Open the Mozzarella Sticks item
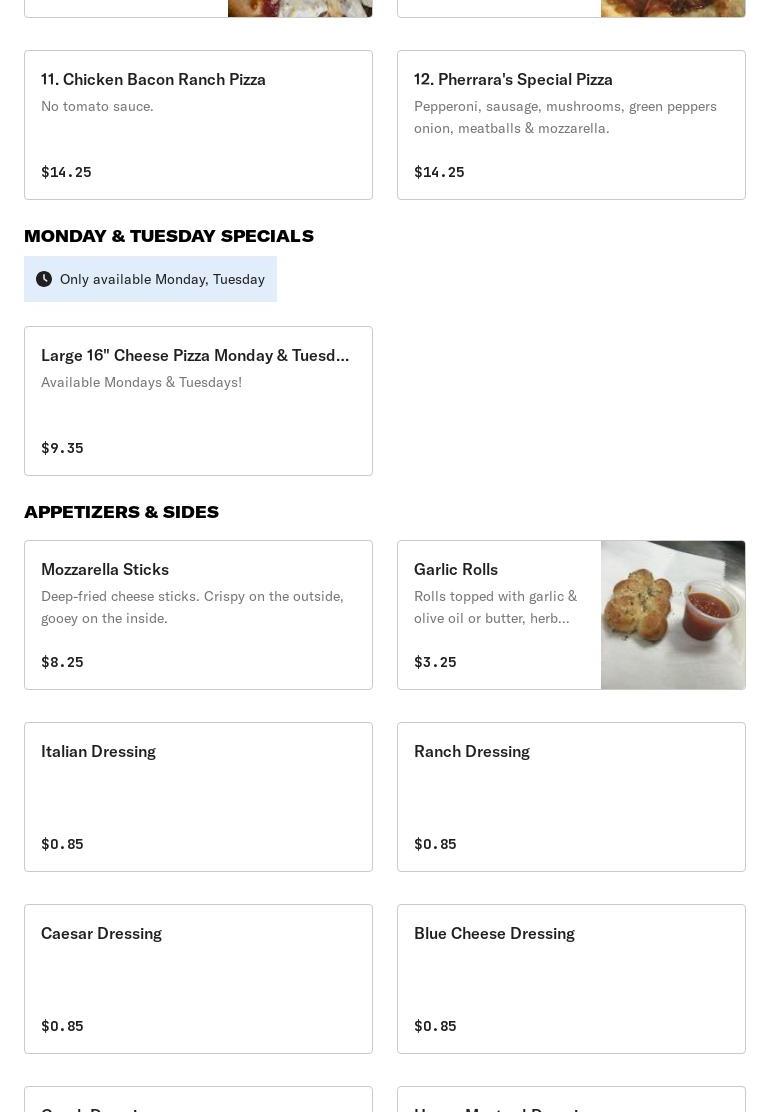770x1112 pixels. pyautogui.click(x=198, y=615)
